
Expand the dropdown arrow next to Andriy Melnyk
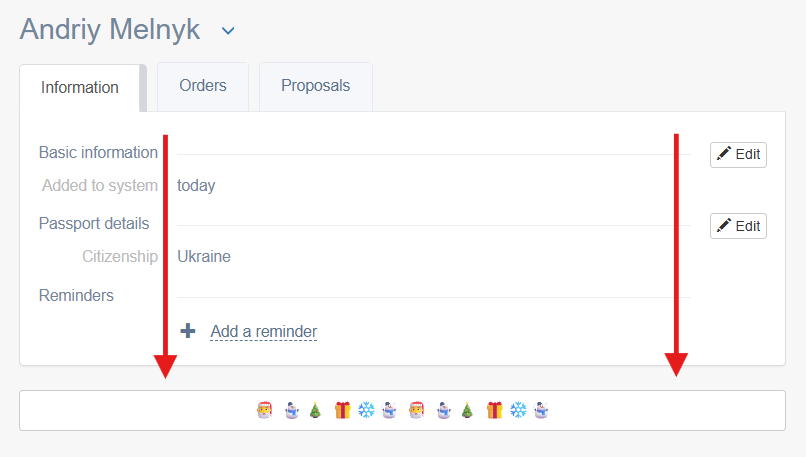click(228, 31)
